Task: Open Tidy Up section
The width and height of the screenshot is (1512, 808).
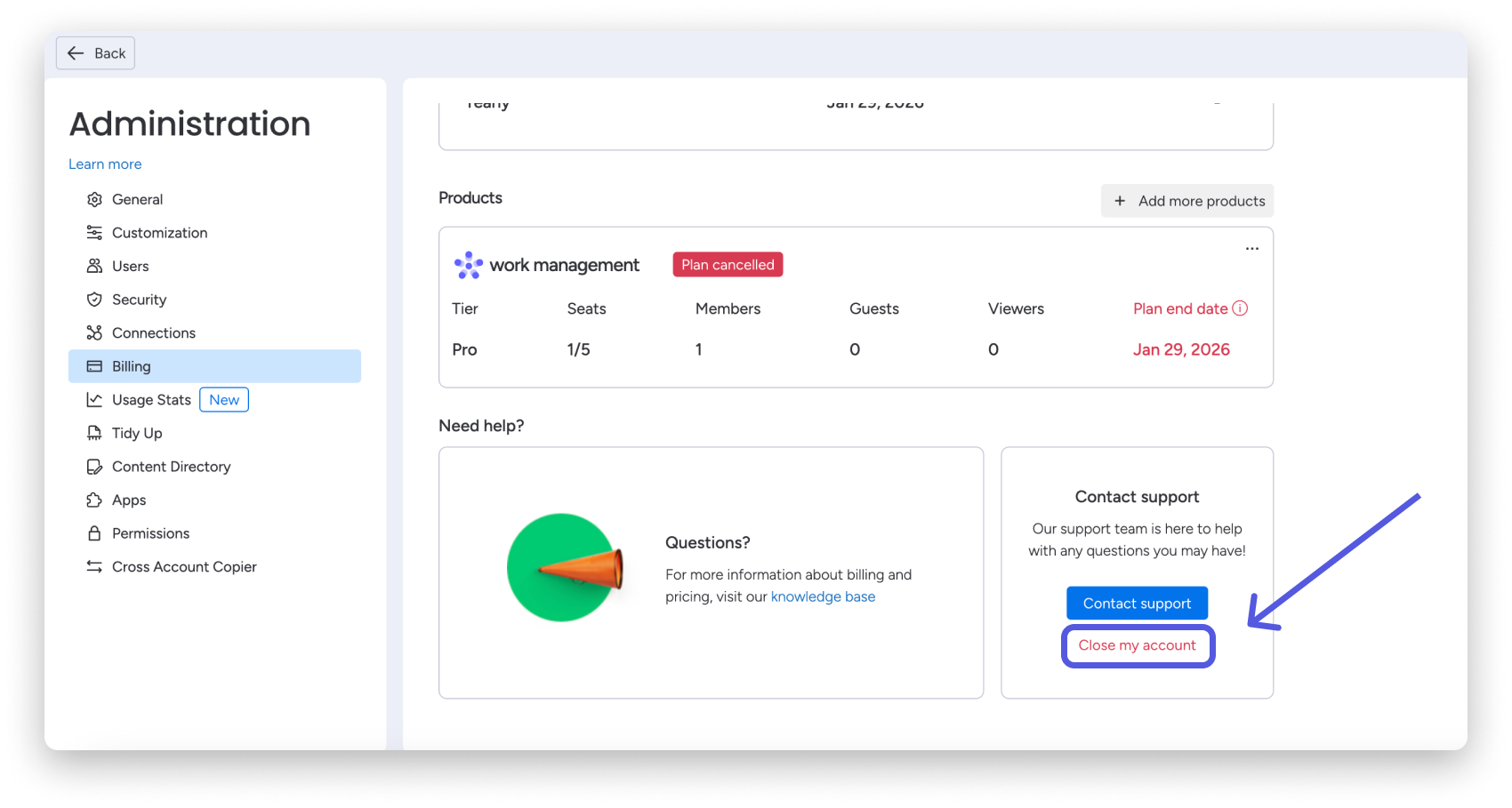Action: [214, 433]
